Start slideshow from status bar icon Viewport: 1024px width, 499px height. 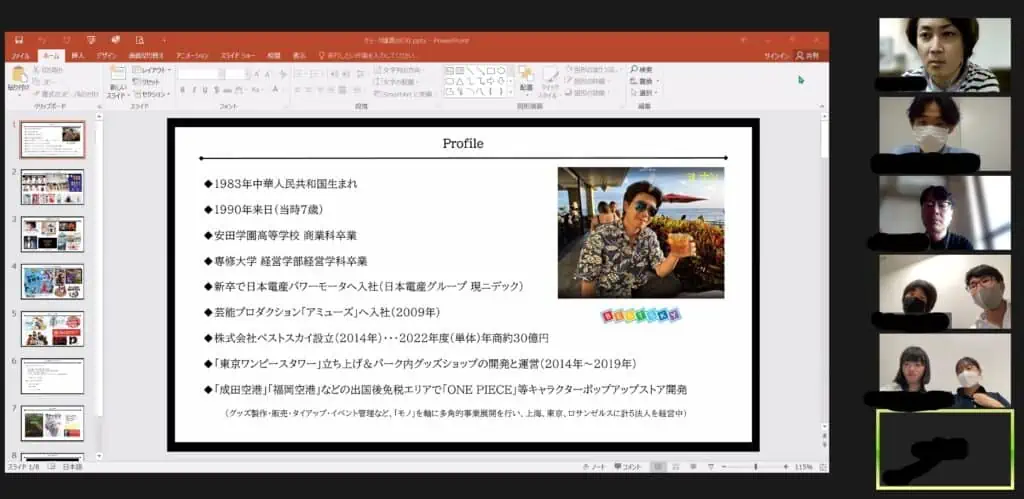(711, 467)
